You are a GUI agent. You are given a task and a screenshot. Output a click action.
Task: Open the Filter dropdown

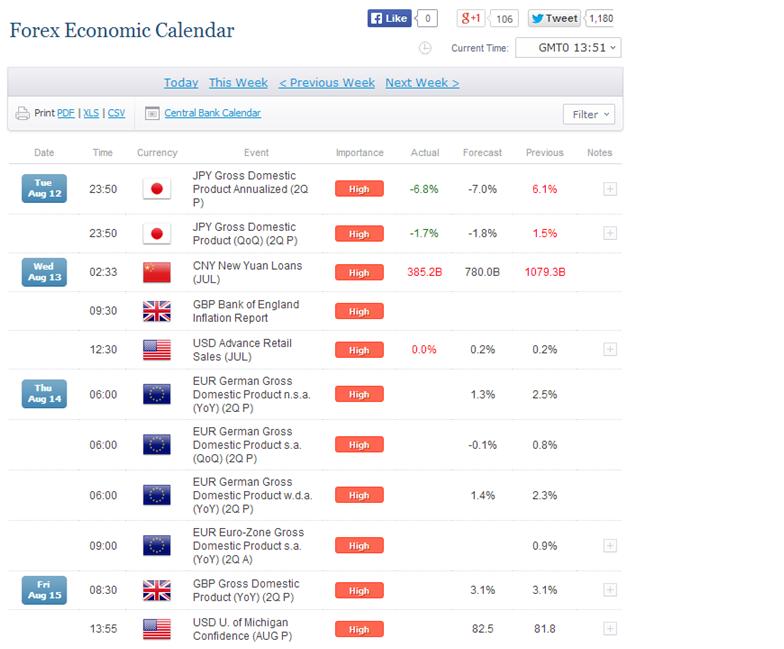(x=589, y=115)
